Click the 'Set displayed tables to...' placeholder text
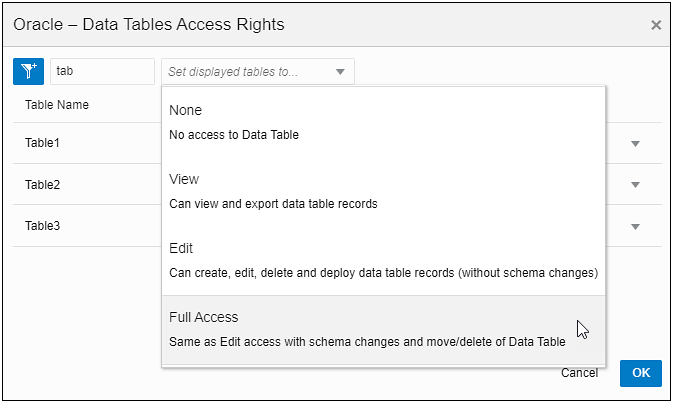673x403 pixels. coord(246,72)
